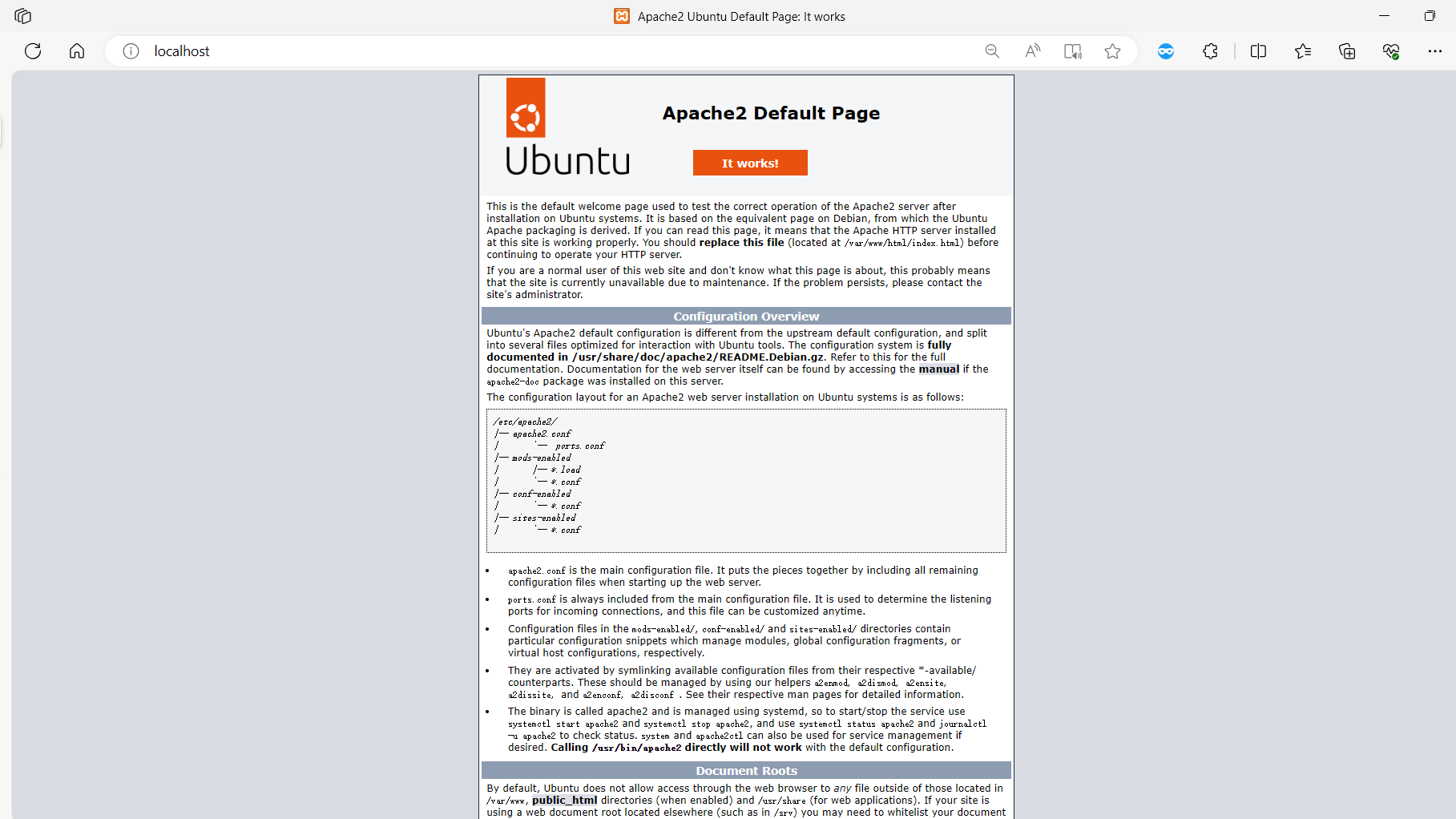
Task: Click the blue mask icon in toolbar
Action: (x=1166, y=51)
